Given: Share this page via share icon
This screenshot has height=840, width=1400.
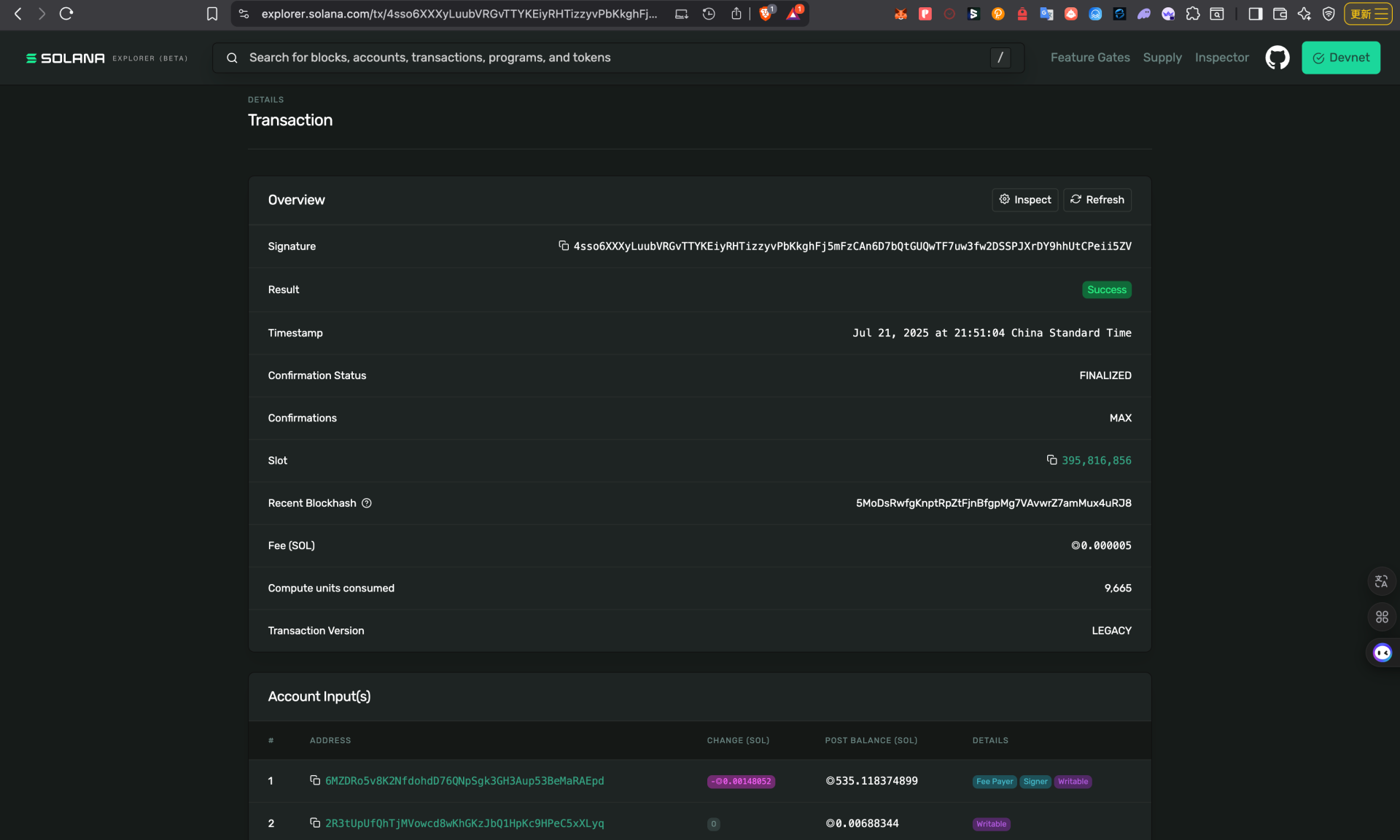Looking at the screenshot, I should (x=736, y=14).
